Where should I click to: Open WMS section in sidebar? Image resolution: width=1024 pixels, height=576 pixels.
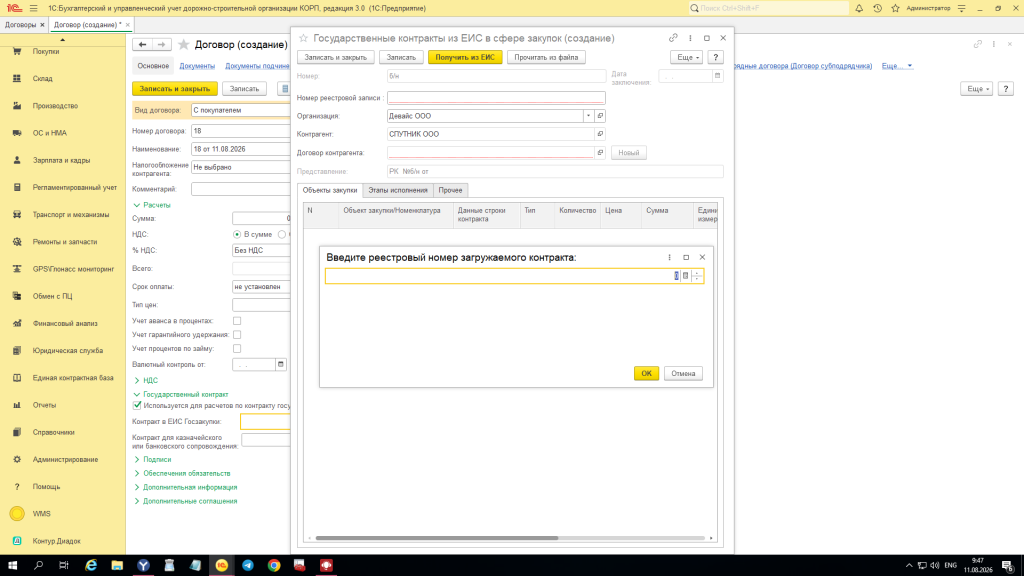[x=41, y=514]
